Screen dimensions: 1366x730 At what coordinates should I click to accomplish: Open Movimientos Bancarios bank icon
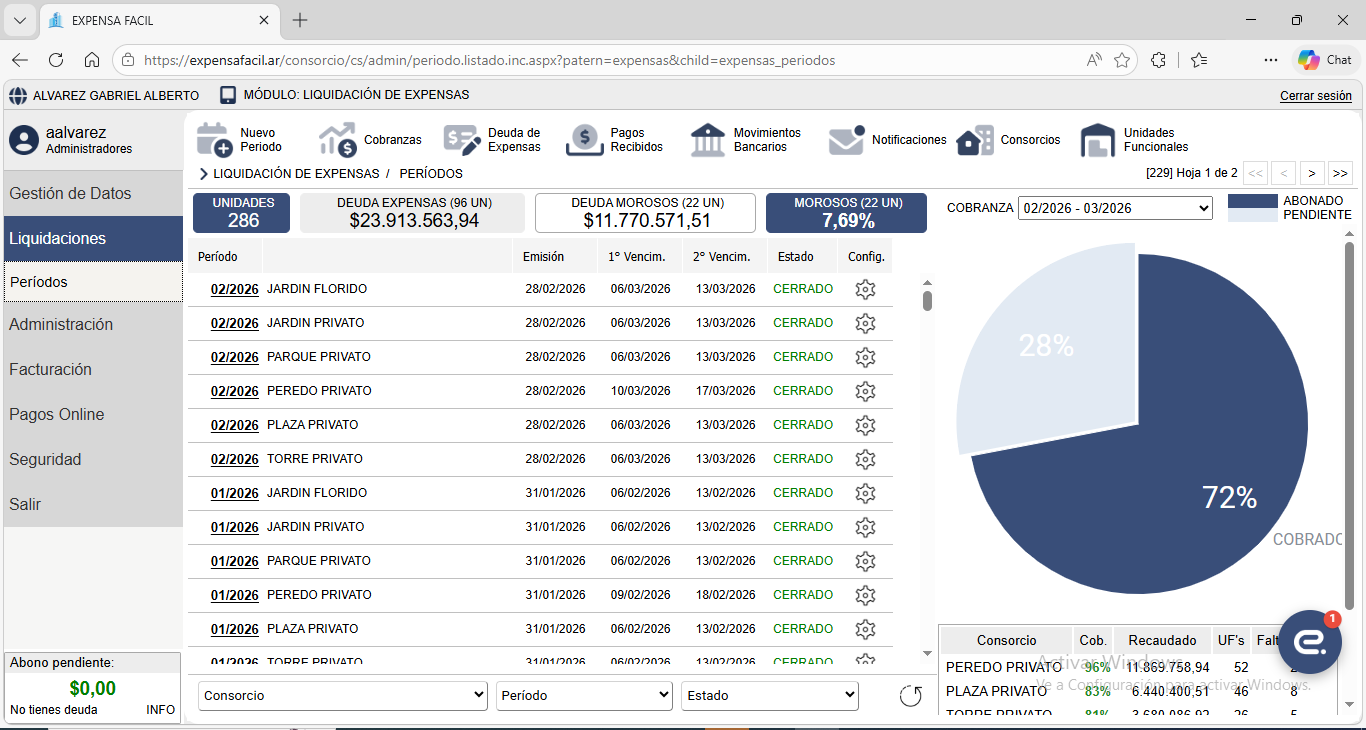pyautogui.click(x=708, y=140)
